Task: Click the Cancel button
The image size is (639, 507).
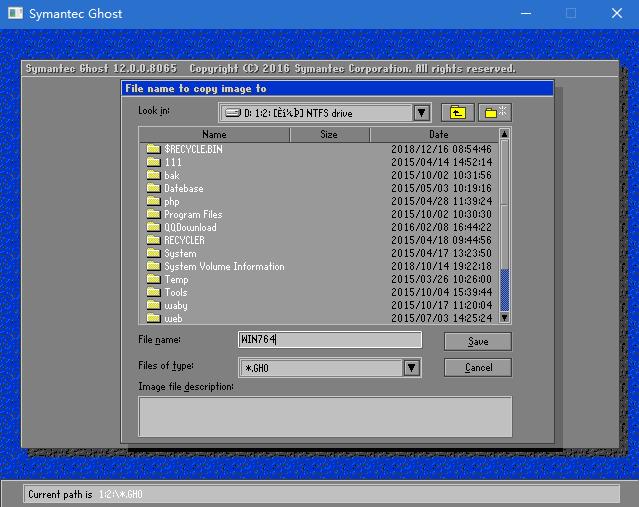Action: [x=478, y=368]
